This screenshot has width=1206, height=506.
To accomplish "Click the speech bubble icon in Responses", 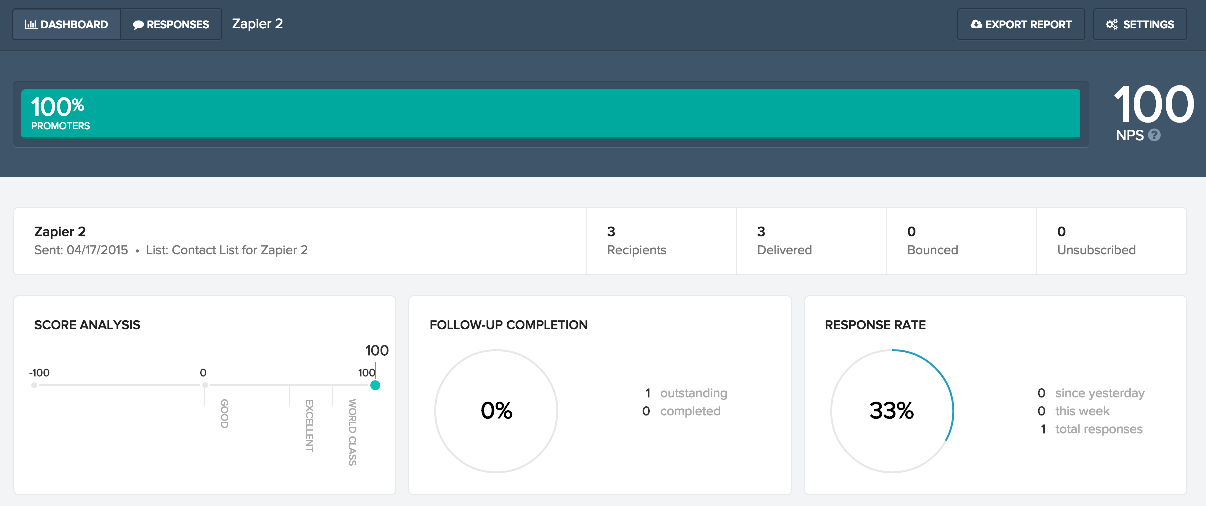I will tap(138, 24).
